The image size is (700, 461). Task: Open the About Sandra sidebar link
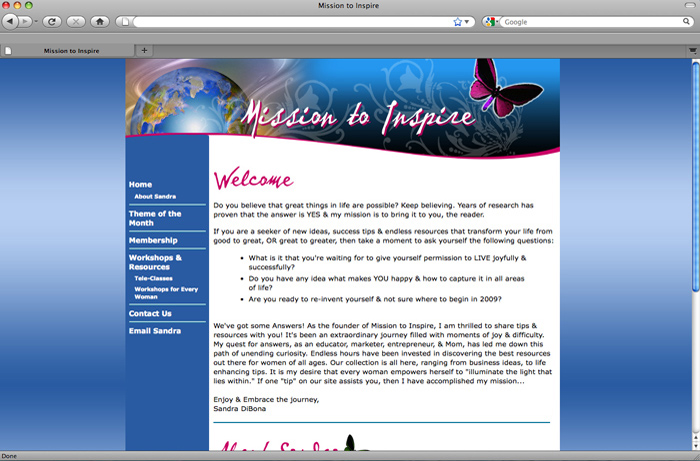click(155, 196)
